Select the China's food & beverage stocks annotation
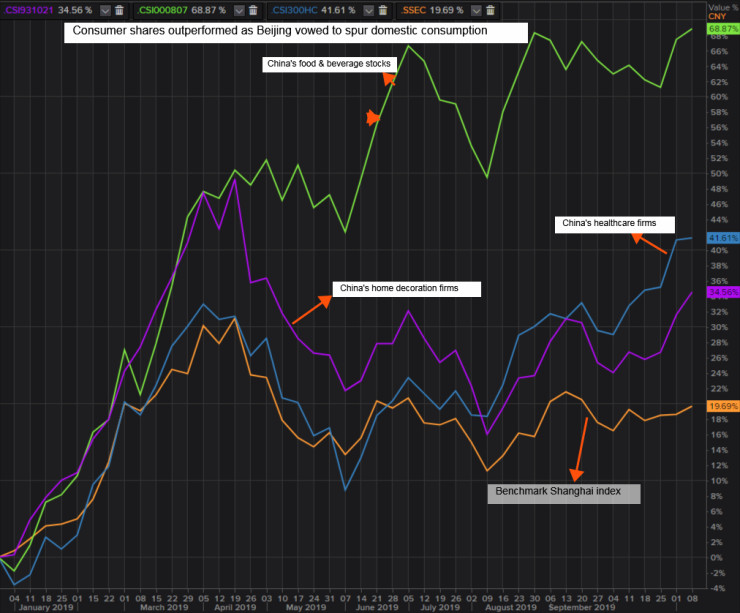The width and height of the screenshot is (740, 613). coord(329,64)
